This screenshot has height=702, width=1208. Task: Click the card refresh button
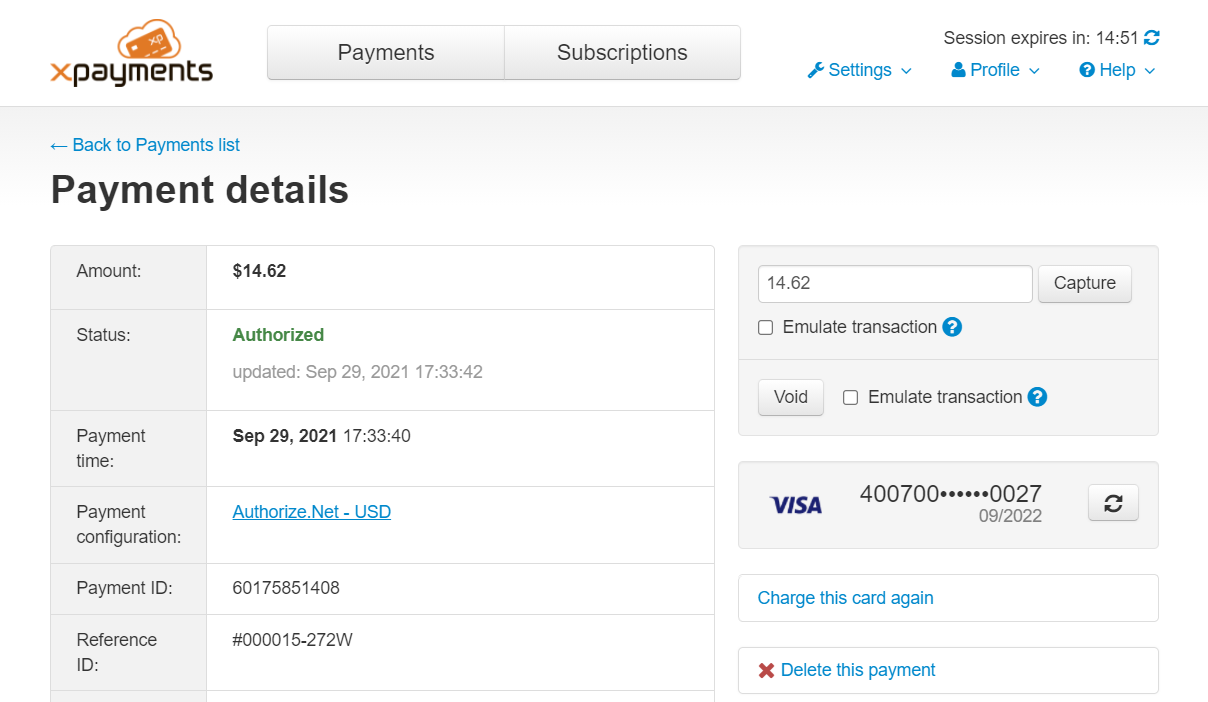coord(1113,503)
